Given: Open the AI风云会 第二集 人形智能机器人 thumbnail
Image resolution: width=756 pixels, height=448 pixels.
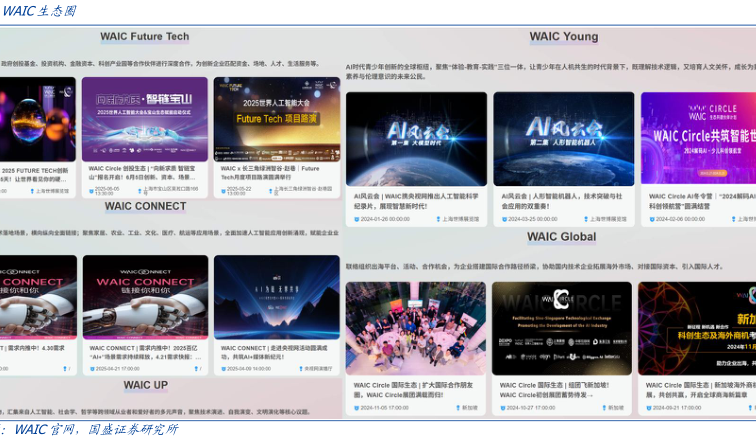Looking at the screenshot, I should point(564,139).
